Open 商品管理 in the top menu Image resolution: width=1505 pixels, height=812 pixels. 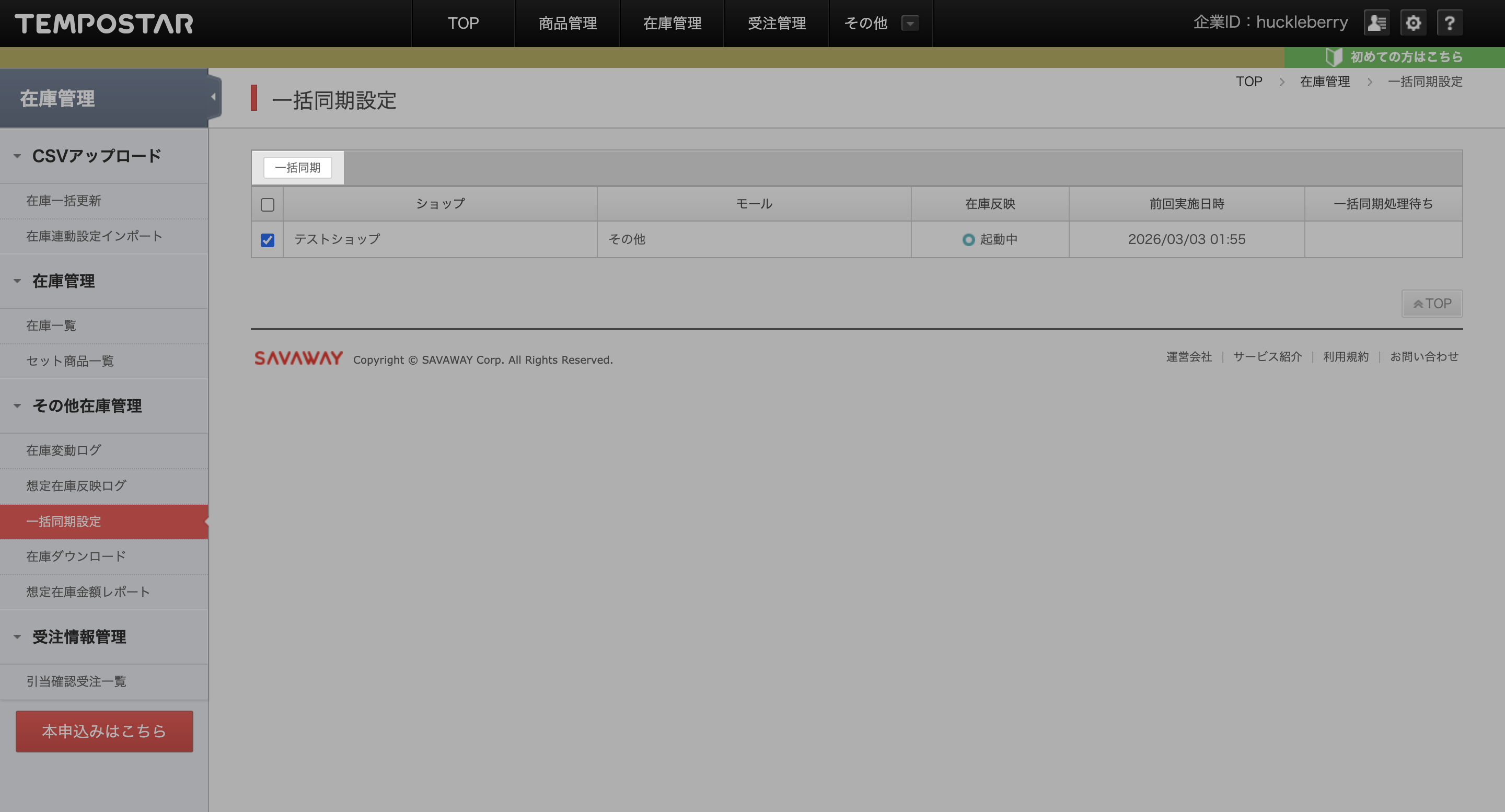(566, 24)
